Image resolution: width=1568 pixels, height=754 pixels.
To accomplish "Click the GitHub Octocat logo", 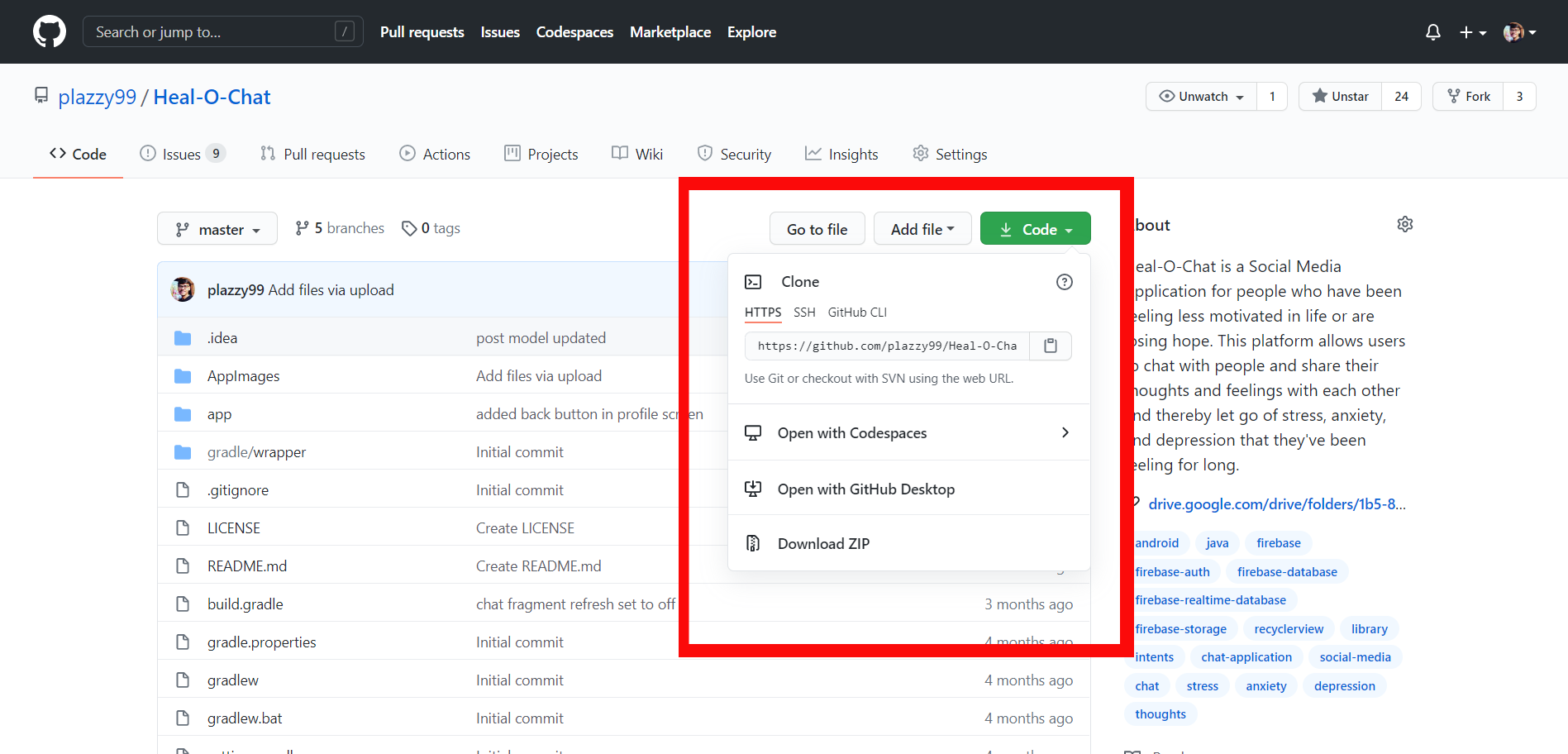I will (50, 31).
